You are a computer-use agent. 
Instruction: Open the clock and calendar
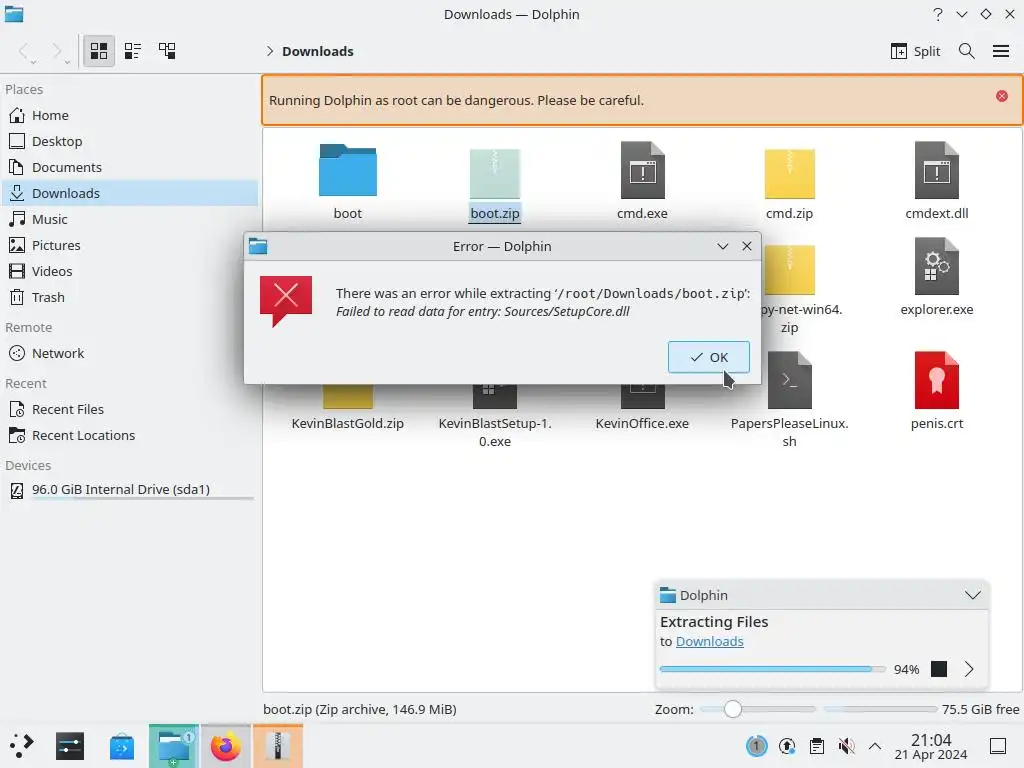931,746
